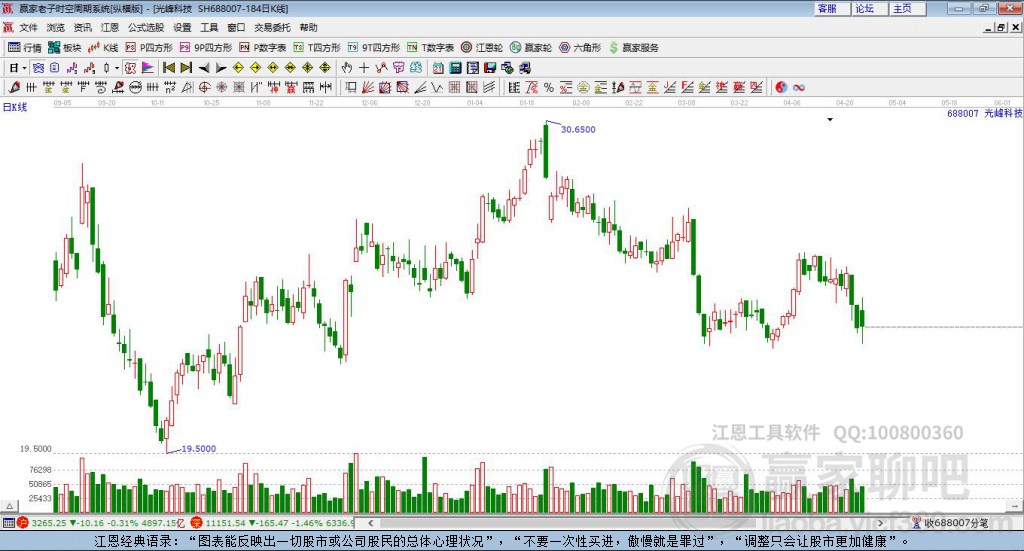Image resolution: width=1024 pixels, height=551 pixels.
Task: Open the P数字表 tool
Action: pyautogui.click(x=263, y=48)
